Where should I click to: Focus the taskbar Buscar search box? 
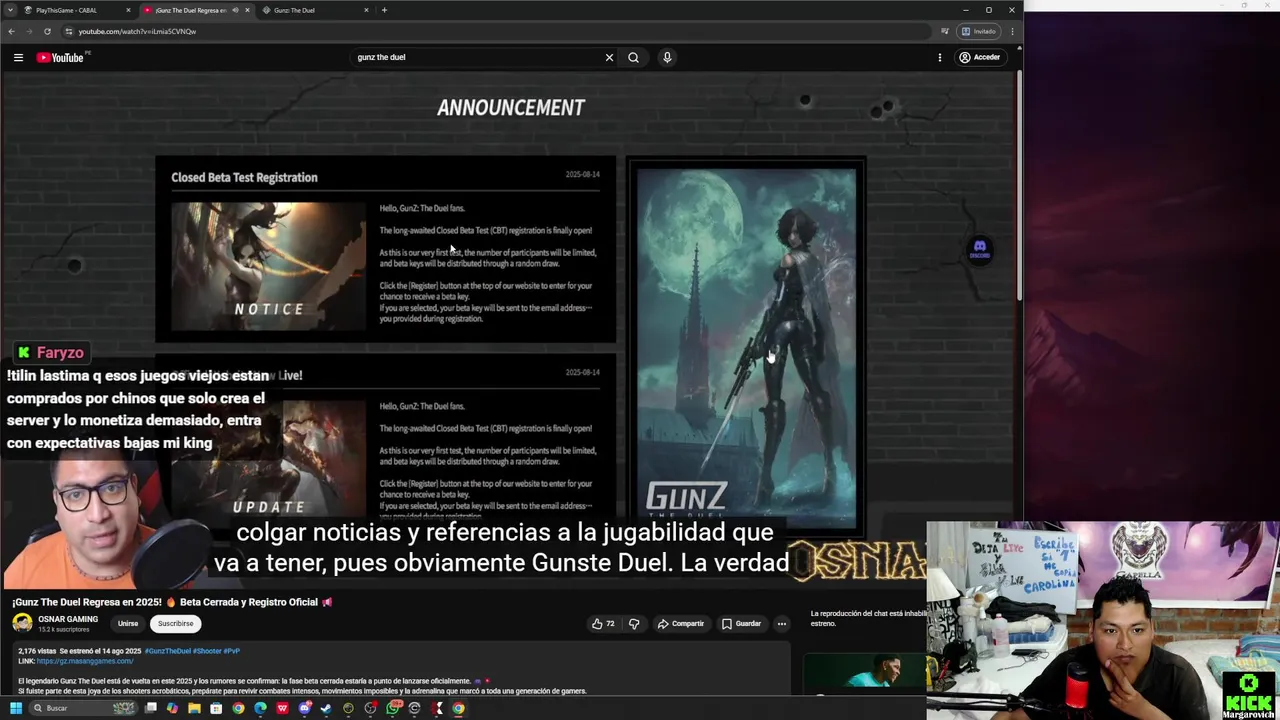(x=82, y=708)
